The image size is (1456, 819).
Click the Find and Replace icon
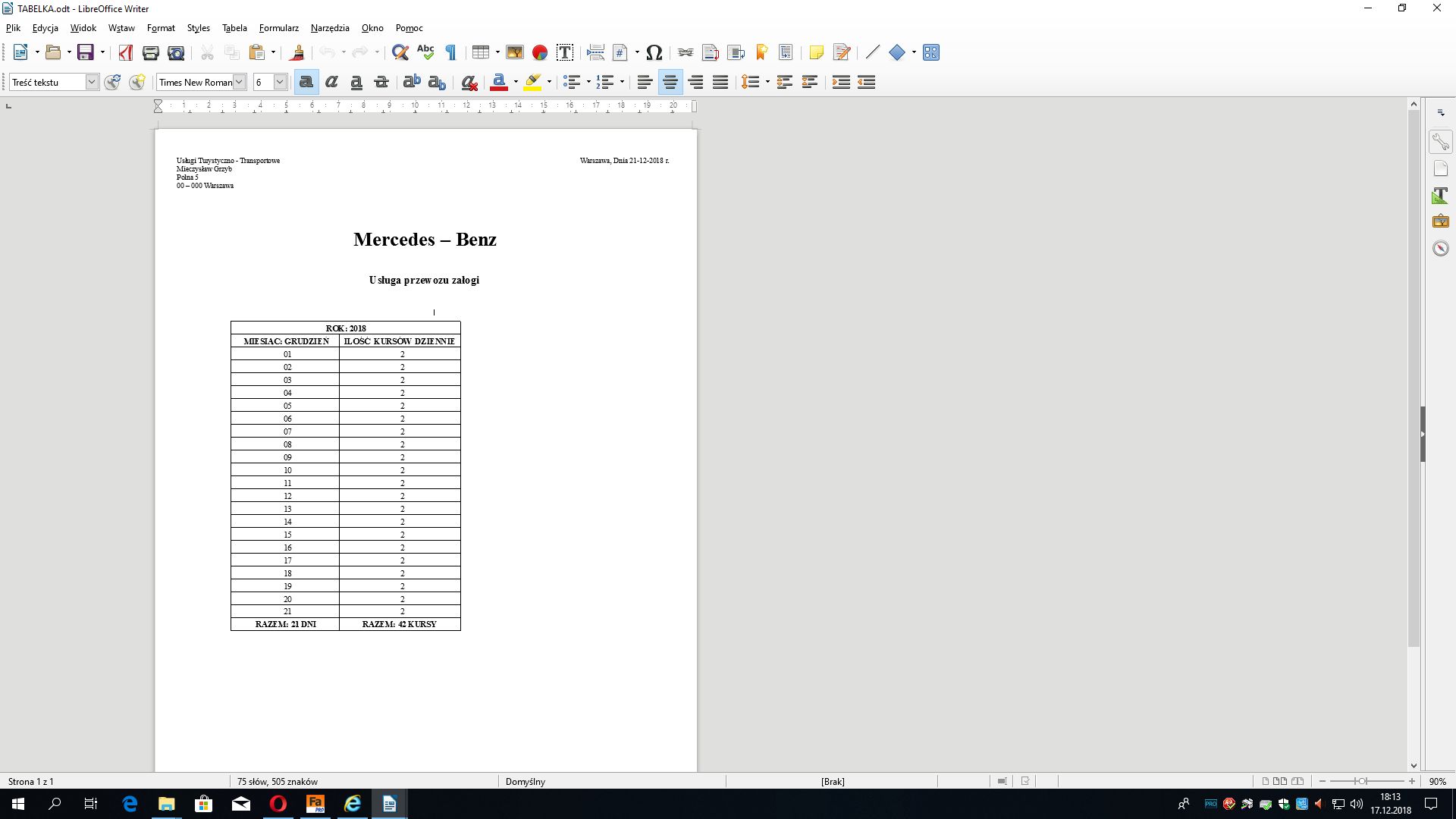400,52
